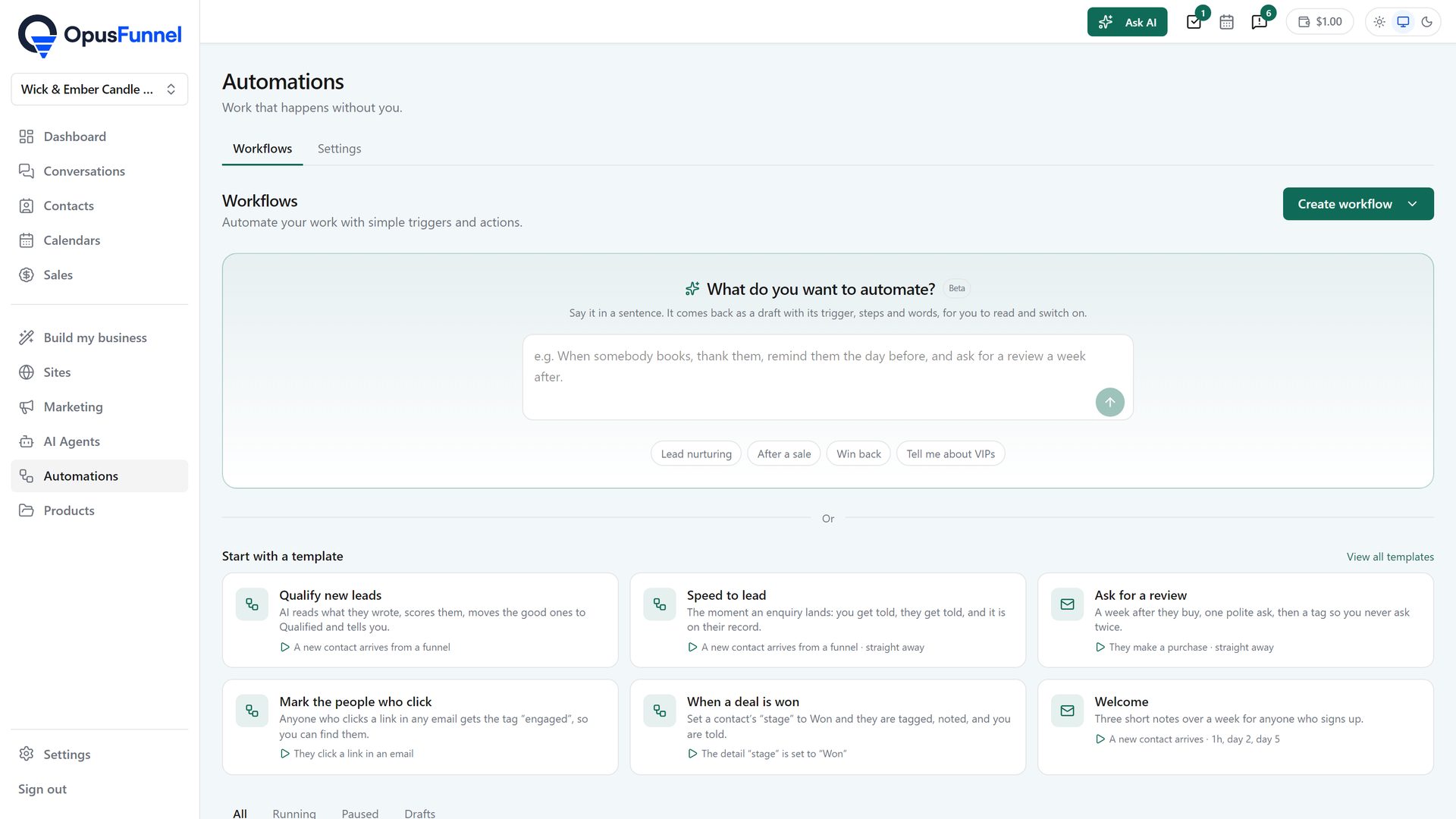Open View all templates link

pos(1390,557)
